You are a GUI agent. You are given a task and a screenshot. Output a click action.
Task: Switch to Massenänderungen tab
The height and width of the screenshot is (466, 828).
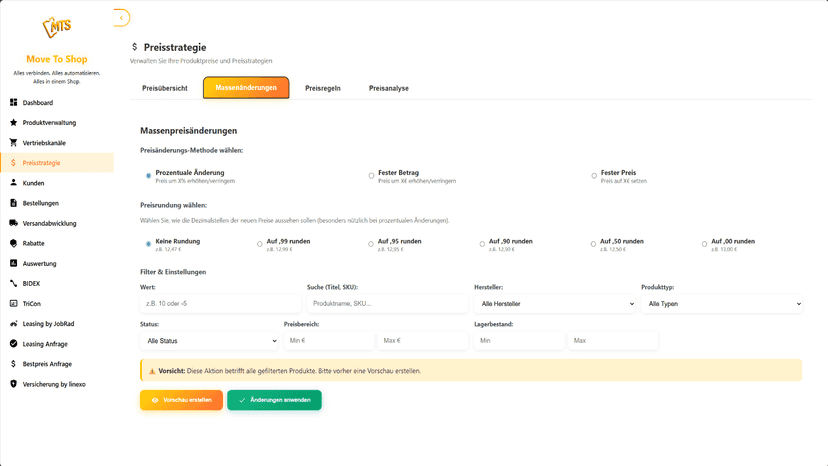tap(246, 88)
